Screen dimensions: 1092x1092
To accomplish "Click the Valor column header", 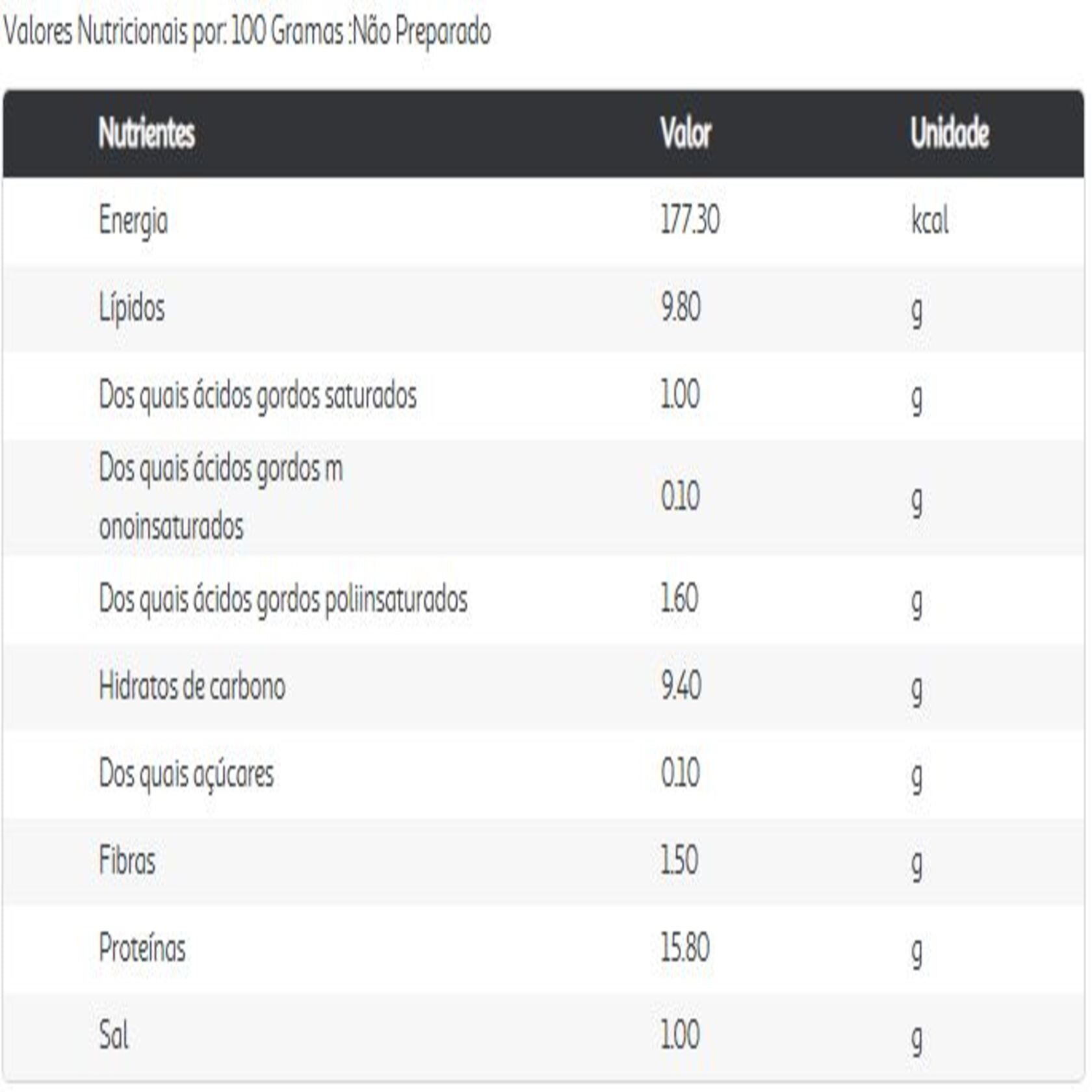I will tap(686, 133).
